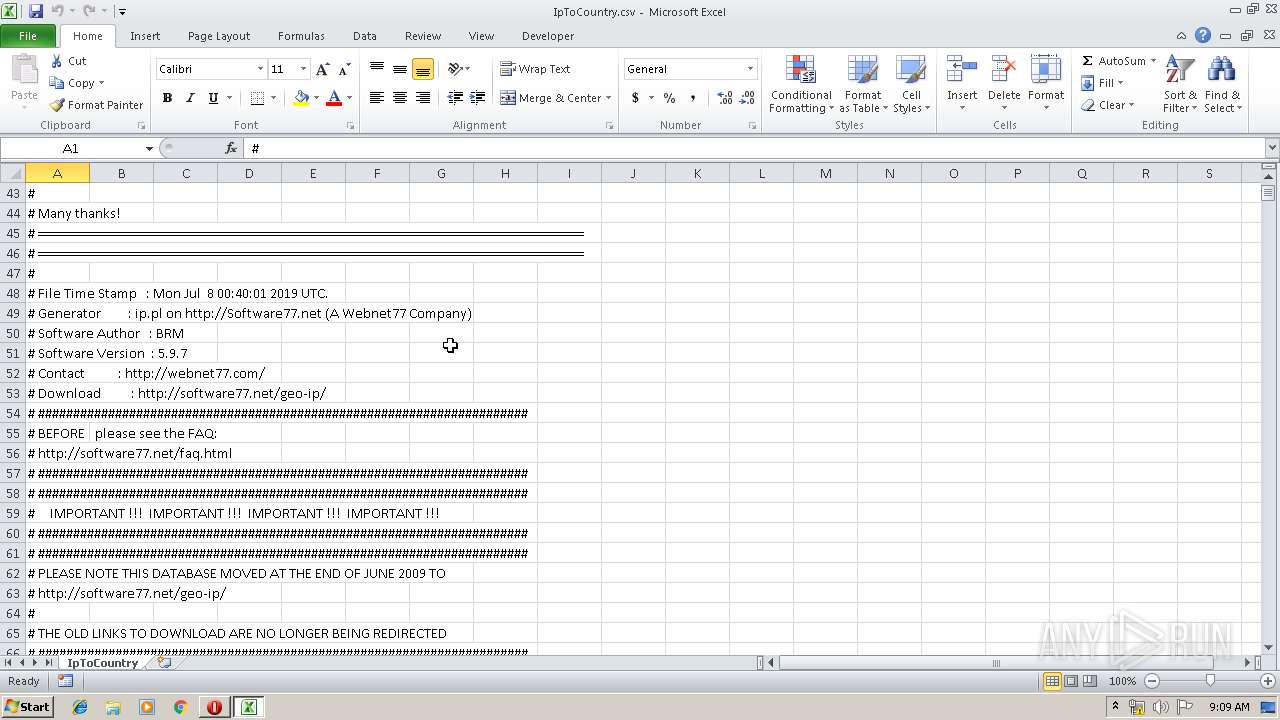Toggle Wrap Text option
Image resolution: width=1280 pixels, height=720 pixels.
[535, 69]
